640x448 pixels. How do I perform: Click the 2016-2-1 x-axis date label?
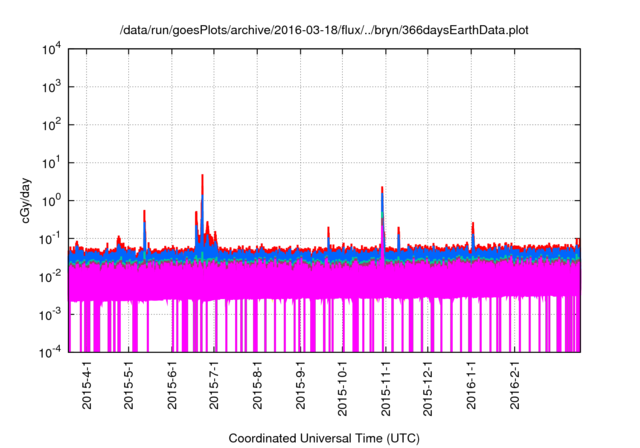pyautogui.click(x=515, y=387)
